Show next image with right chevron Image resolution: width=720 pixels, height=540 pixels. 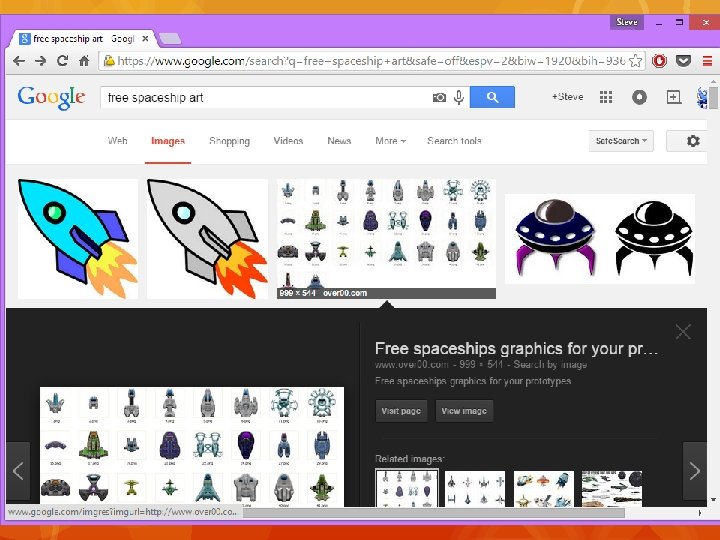point(695,471)
